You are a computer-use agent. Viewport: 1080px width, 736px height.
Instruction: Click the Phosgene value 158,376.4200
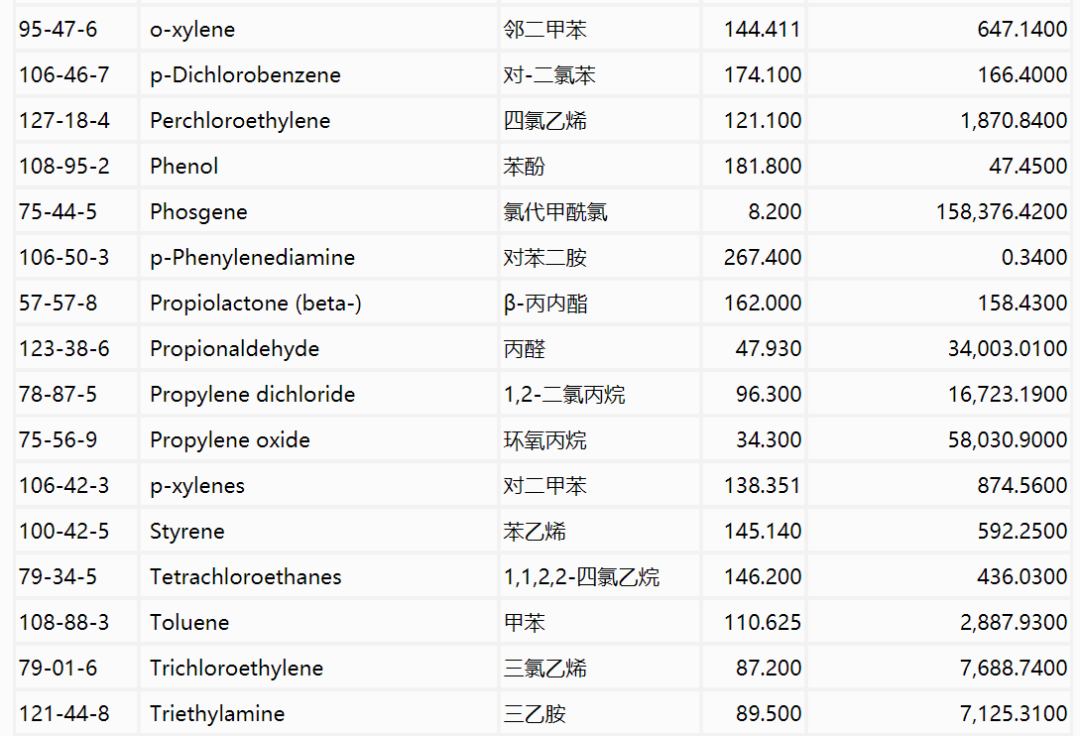(x=1001, y=212)
